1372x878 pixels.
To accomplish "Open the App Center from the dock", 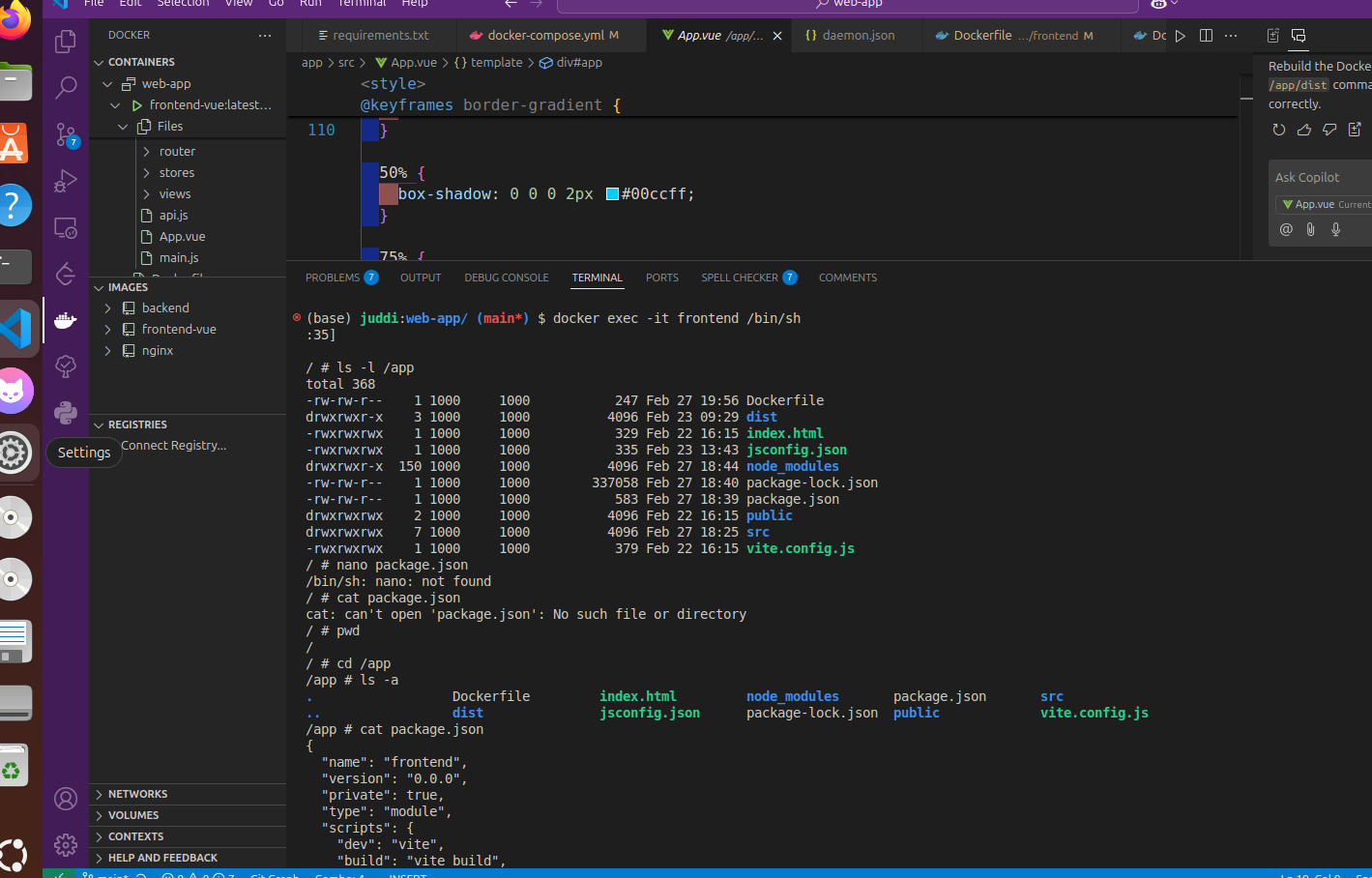I will (14, 143).
